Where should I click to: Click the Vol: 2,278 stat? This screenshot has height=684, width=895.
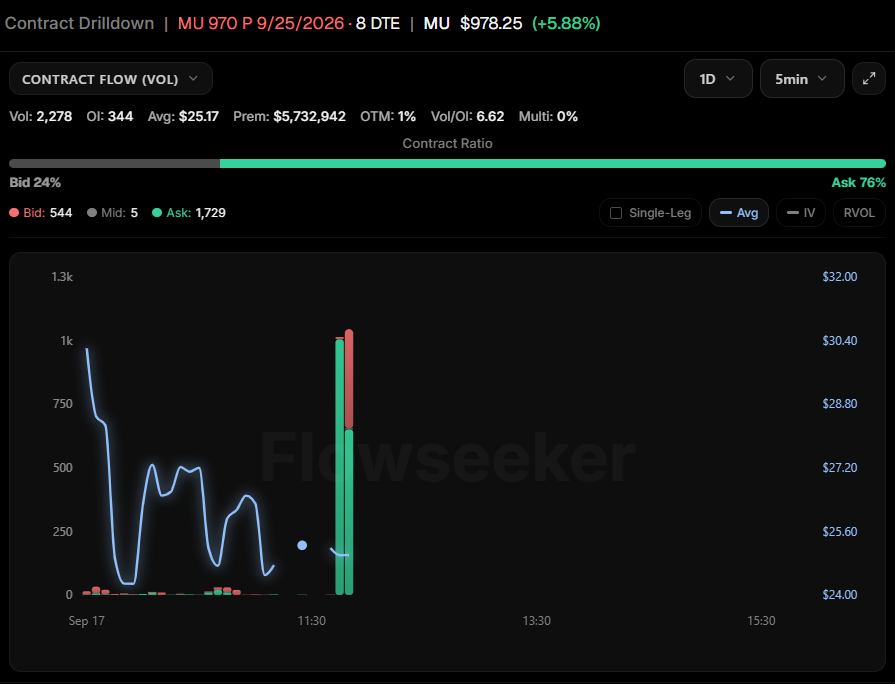tap(41, 116)
